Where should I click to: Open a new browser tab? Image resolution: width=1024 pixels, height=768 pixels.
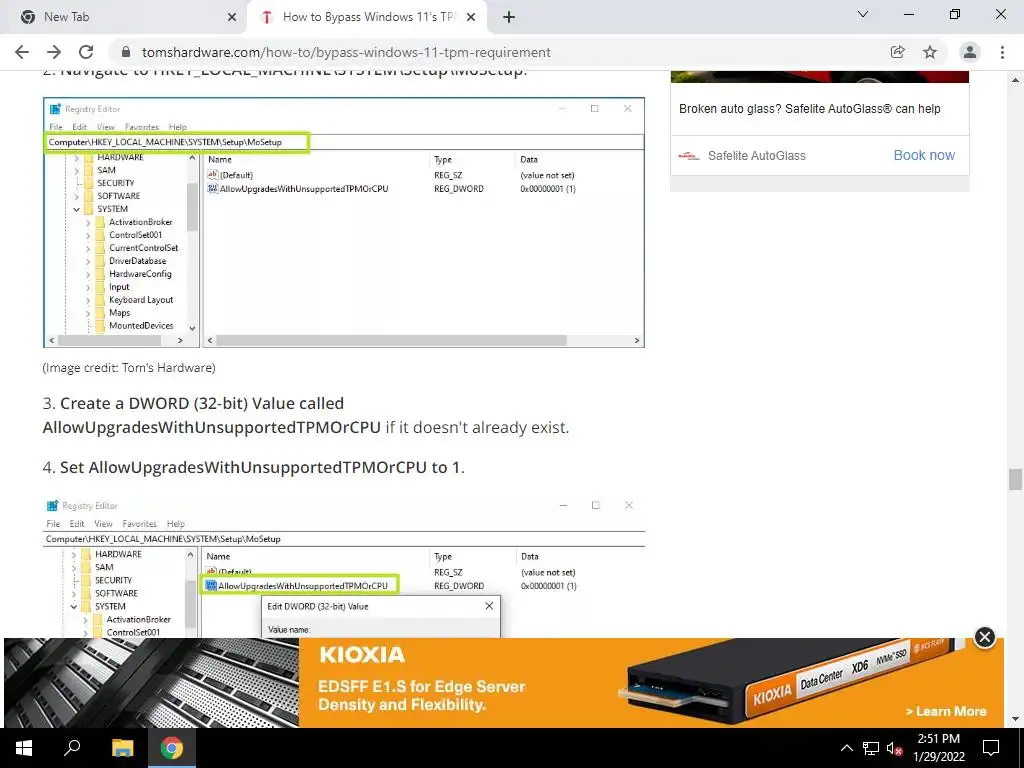(509, 18)
